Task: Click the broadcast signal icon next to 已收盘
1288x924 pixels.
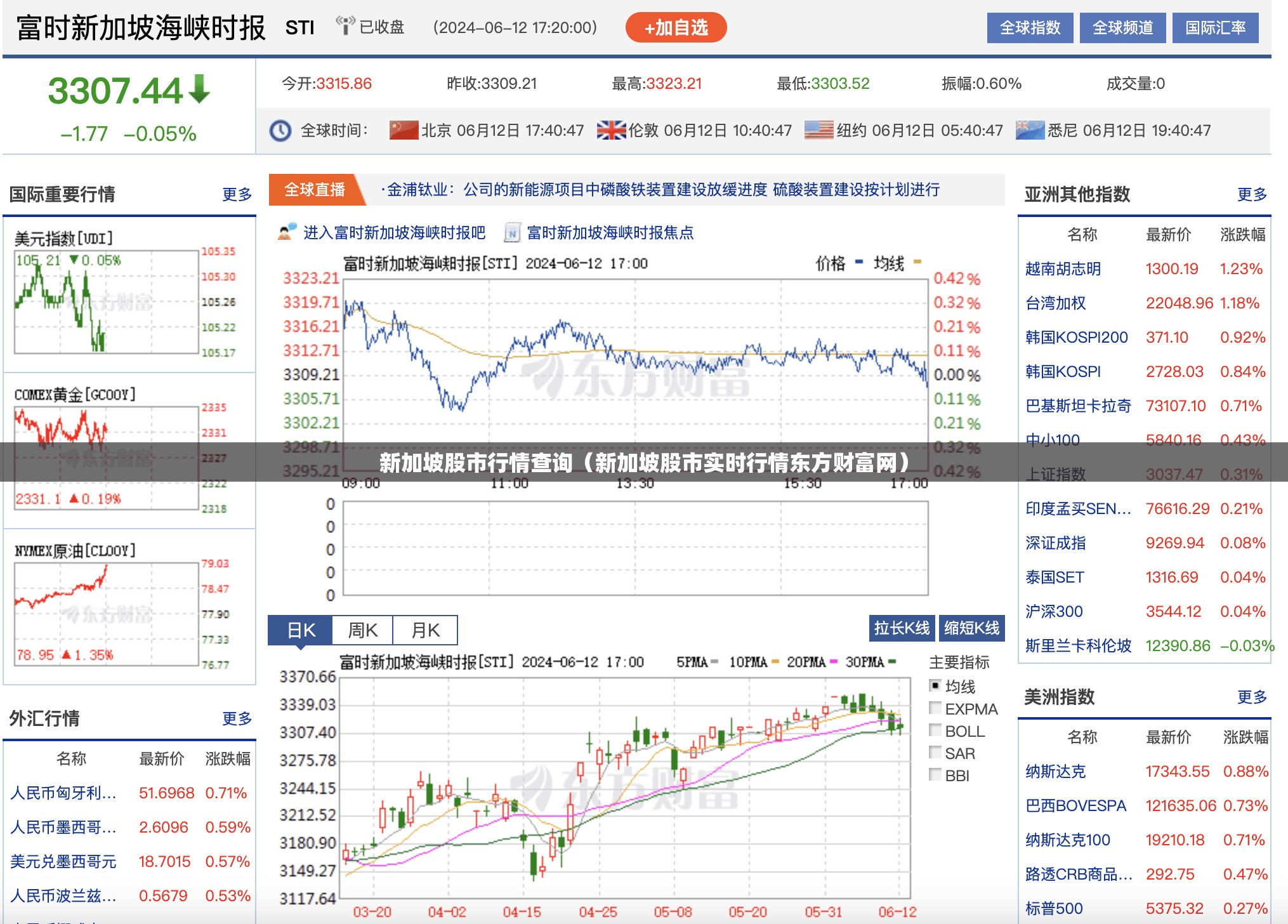Action: (345, 25)
